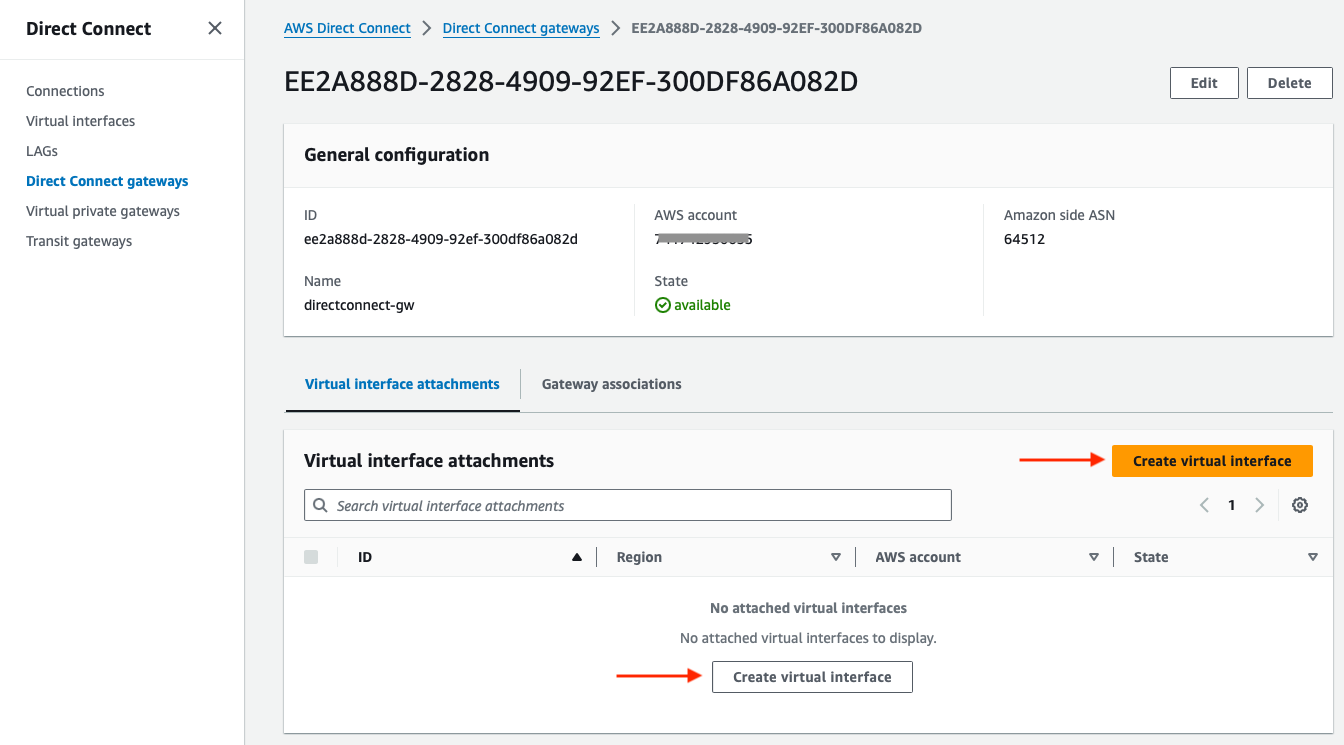Follow the AWS Direct Connect breadcrumb
The width and height of the screenshot is (1344, 745).
pos(347,28)
